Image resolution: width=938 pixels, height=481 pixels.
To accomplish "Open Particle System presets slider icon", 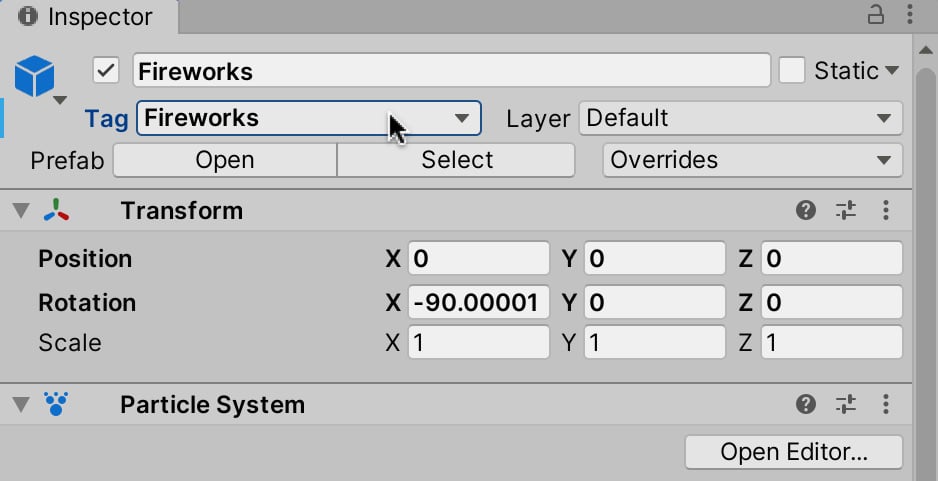I will [x=846, y=404].
